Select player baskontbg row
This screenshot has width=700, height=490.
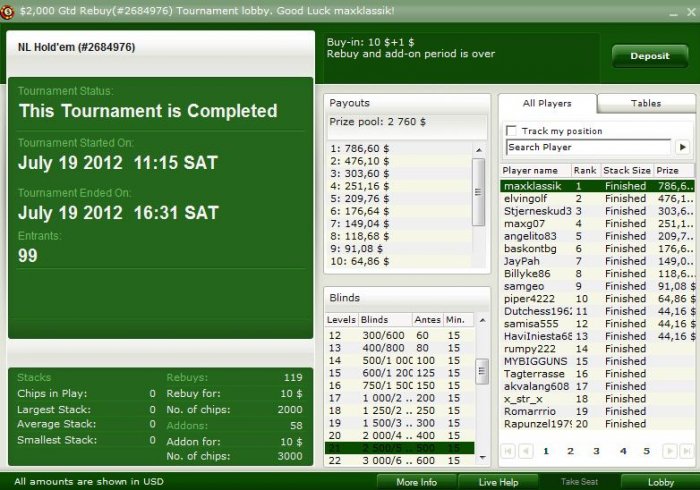[597, 249]
